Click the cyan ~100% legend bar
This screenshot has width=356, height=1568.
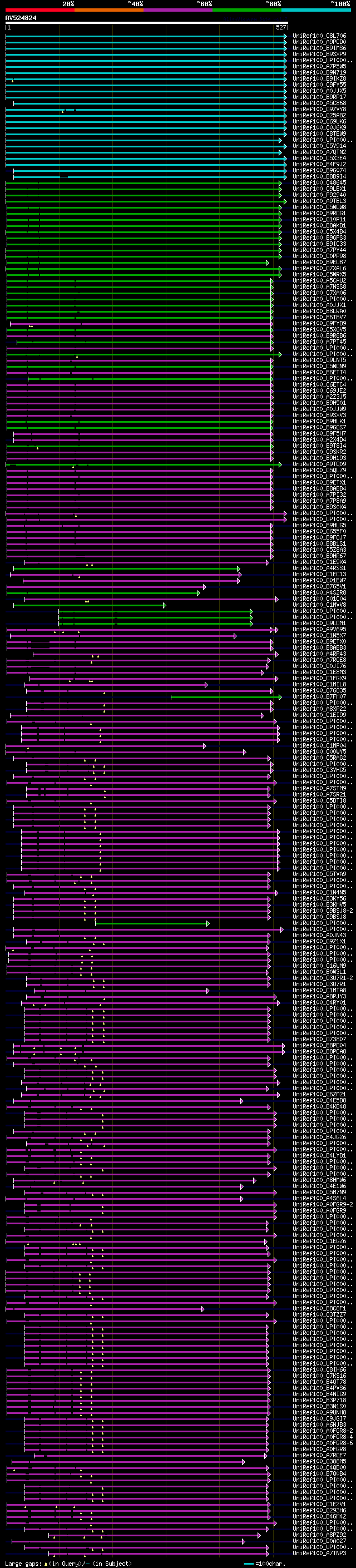(316, 10)
